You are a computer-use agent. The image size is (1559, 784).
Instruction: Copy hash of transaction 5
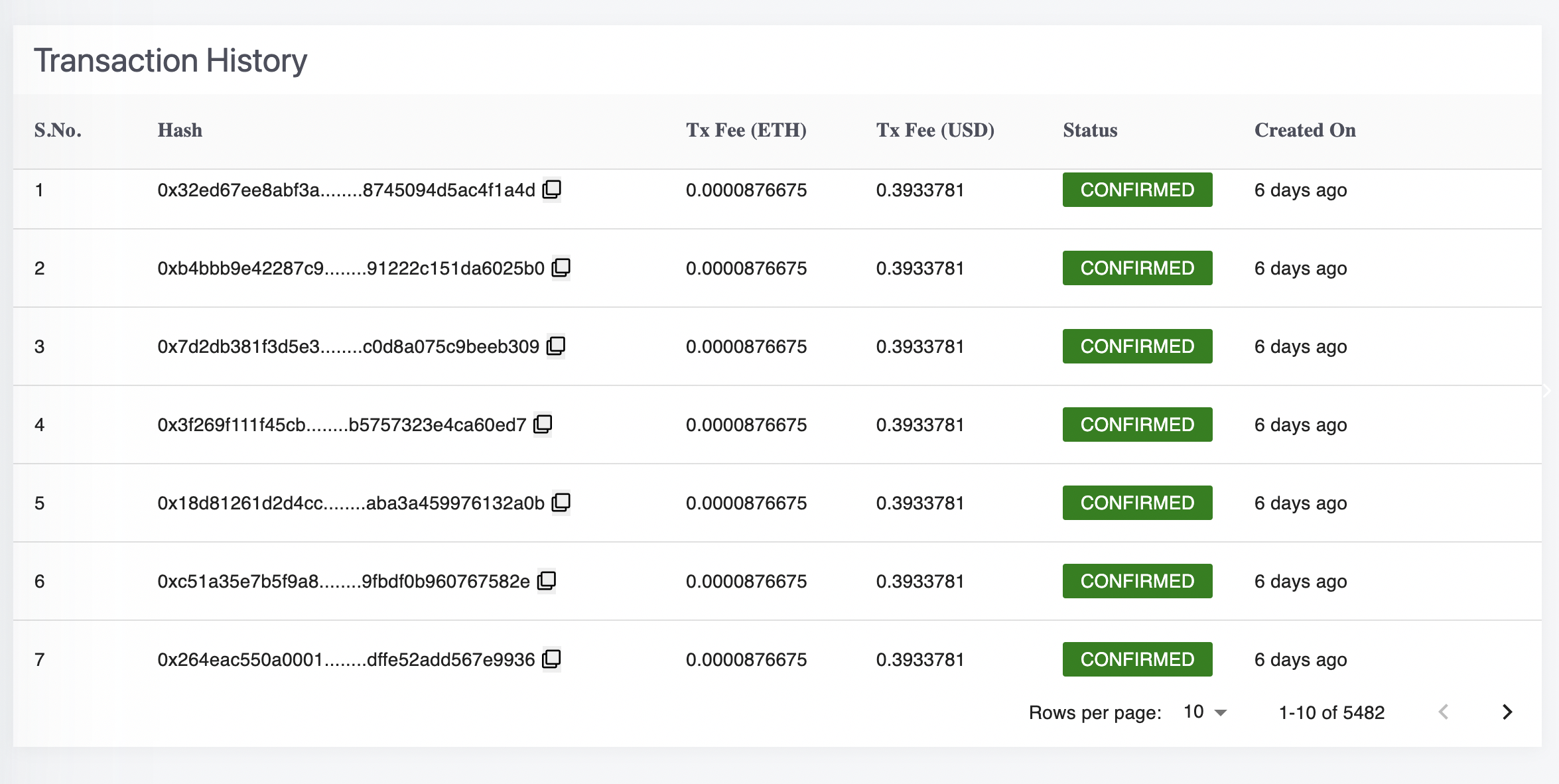coord(561,503)
